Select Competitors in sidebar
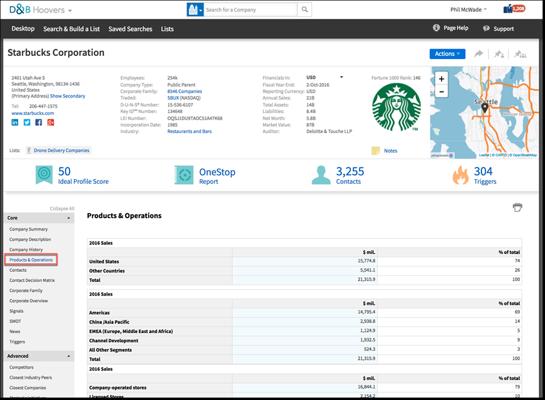545x400 pixels. (22, 367)
